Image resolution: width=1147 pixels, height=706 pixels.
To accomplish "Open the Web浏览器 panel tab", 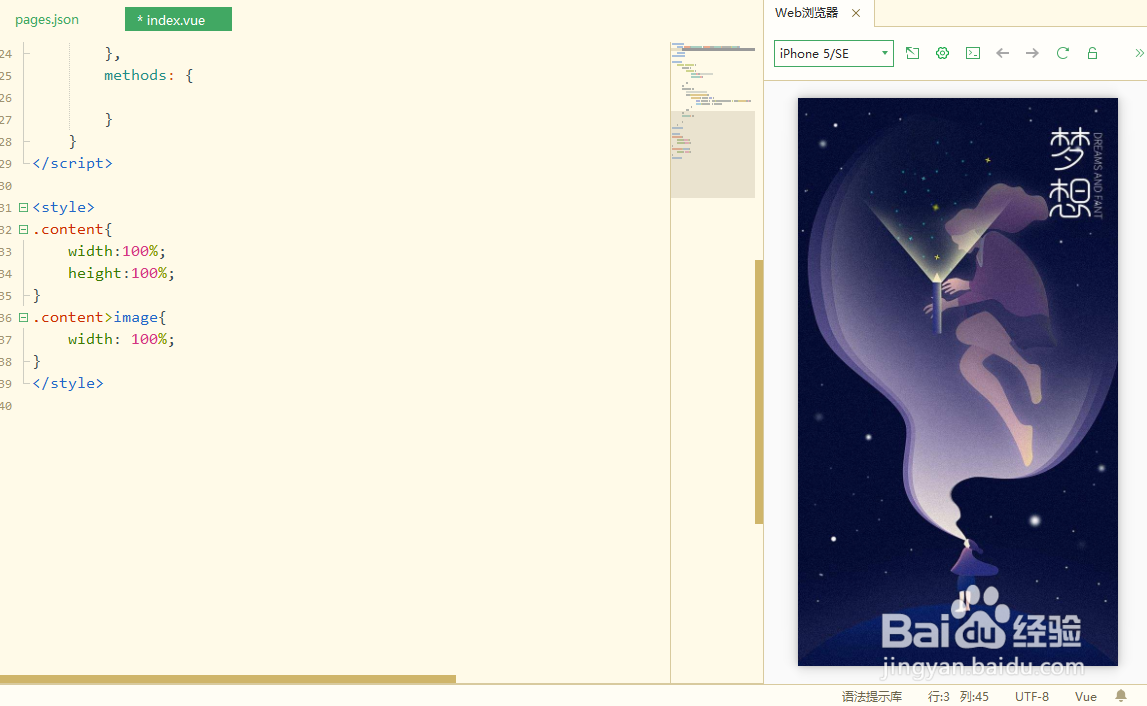I will 806,12.
